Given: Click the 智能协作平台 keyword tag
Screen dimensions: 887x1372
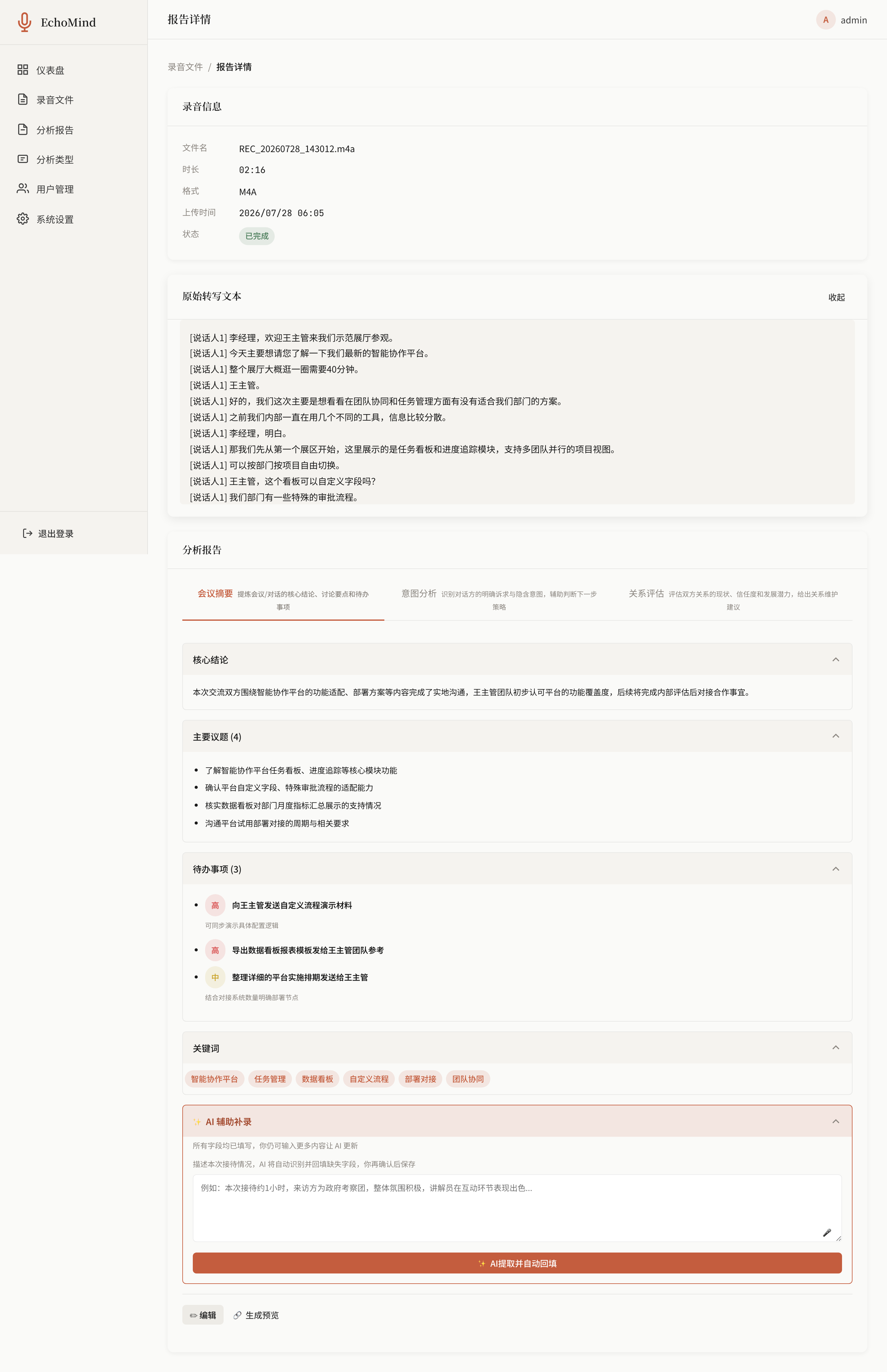Looking at the screenshot, I should click(x=214, y=1079).
